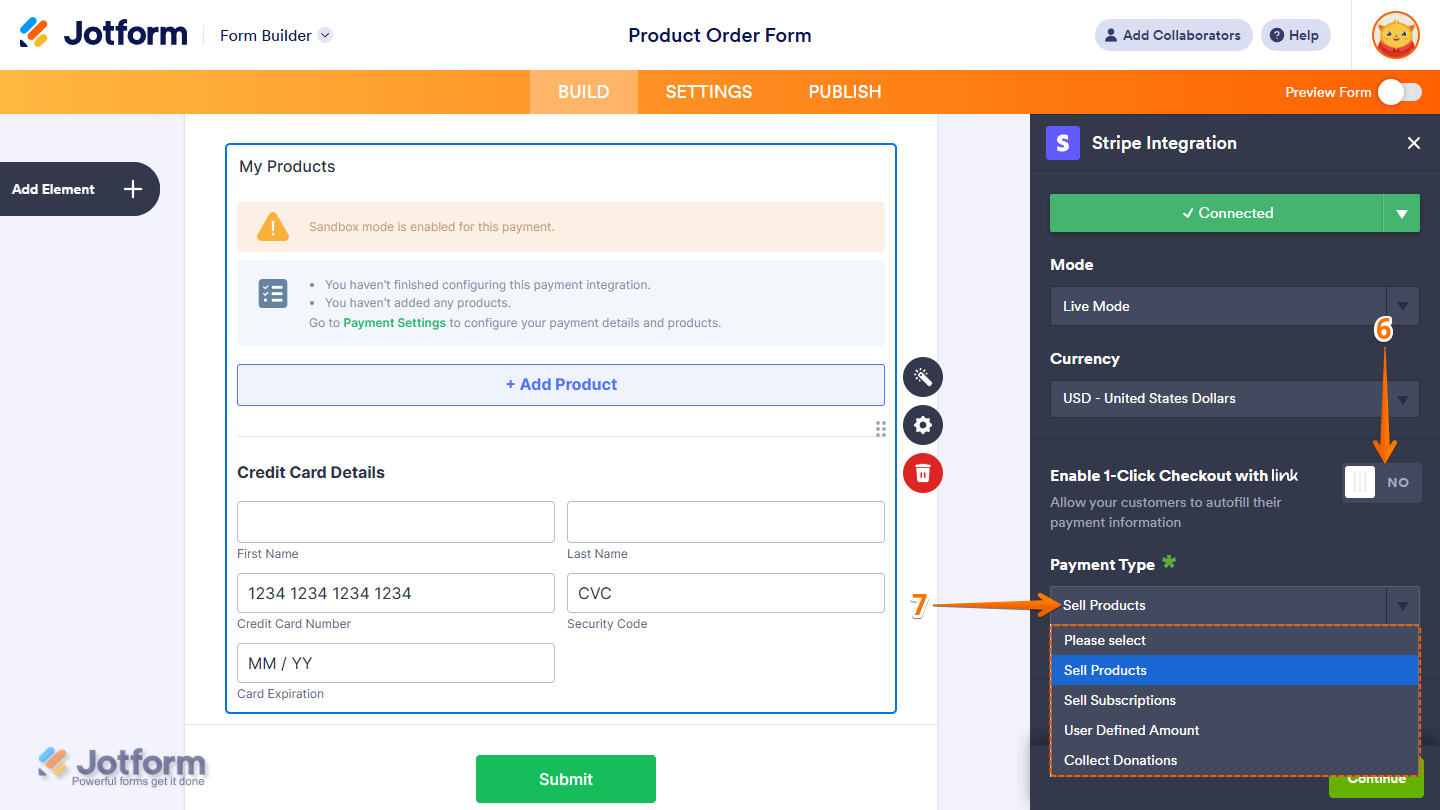Screen dimensions: 1440x810
Task: Click the Stripe logo in the integration panel
Action: [1063, 143]
